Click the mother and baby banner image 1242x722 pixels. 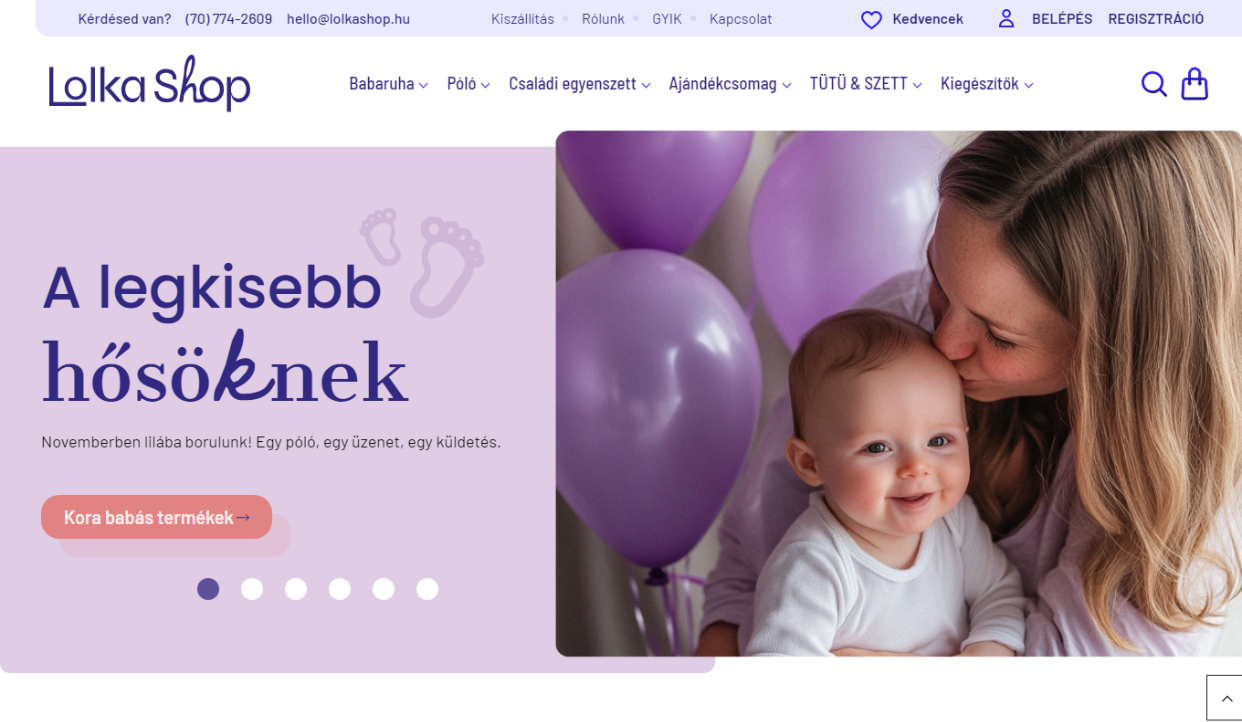tap(899, 393)
